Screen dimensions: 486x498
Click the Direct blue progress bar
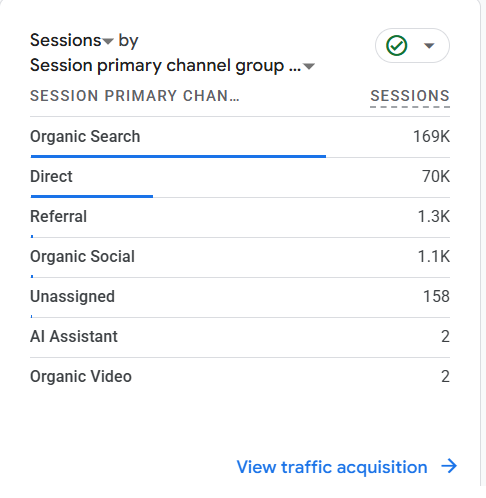pos(92,196)
